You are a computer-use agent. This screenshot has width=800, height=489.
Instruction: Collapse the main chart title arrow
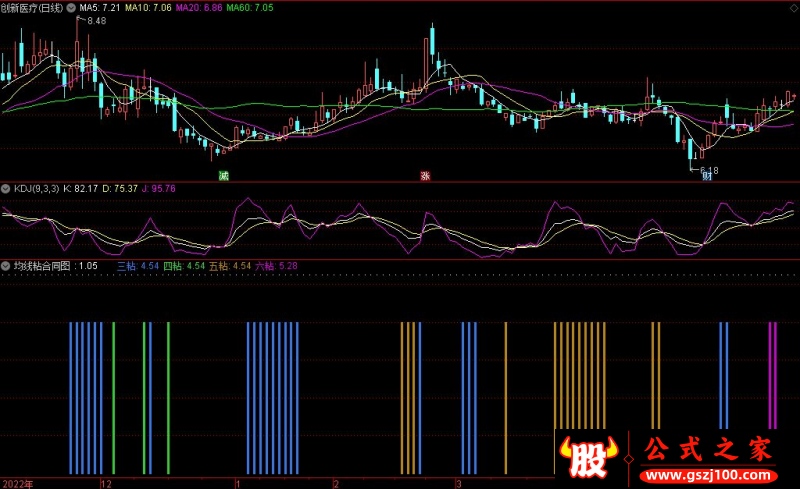point(69,8)
